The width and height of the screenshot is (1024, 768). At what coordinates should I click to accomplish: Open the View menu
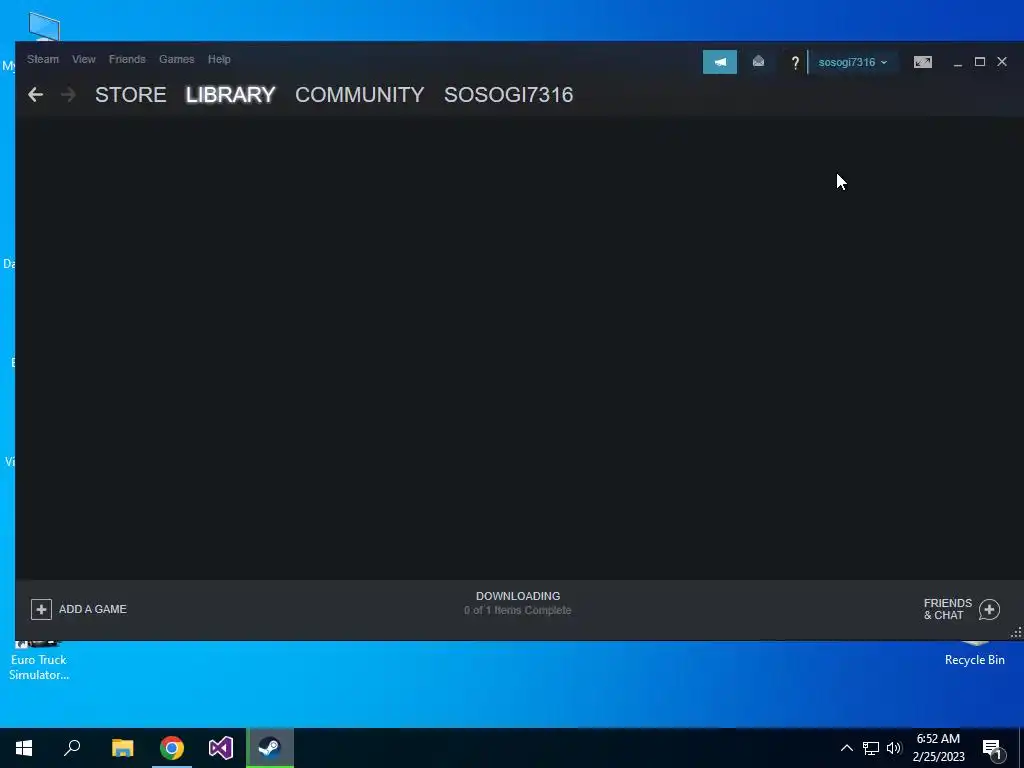click(84, 59)
